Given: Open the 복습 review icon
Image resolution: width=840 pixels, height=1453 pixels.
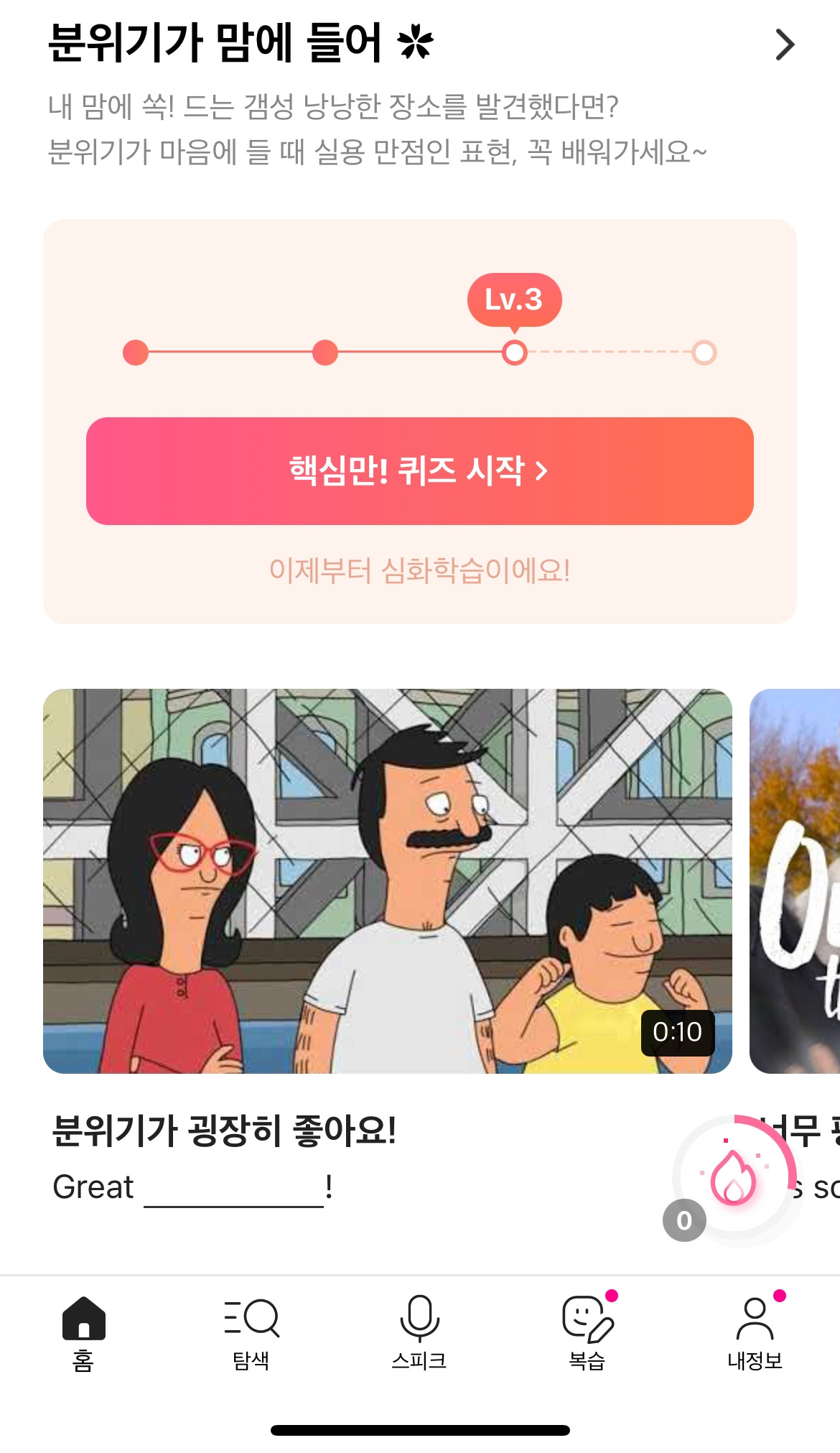Looking at the screenshot, I should (587, 1319).
